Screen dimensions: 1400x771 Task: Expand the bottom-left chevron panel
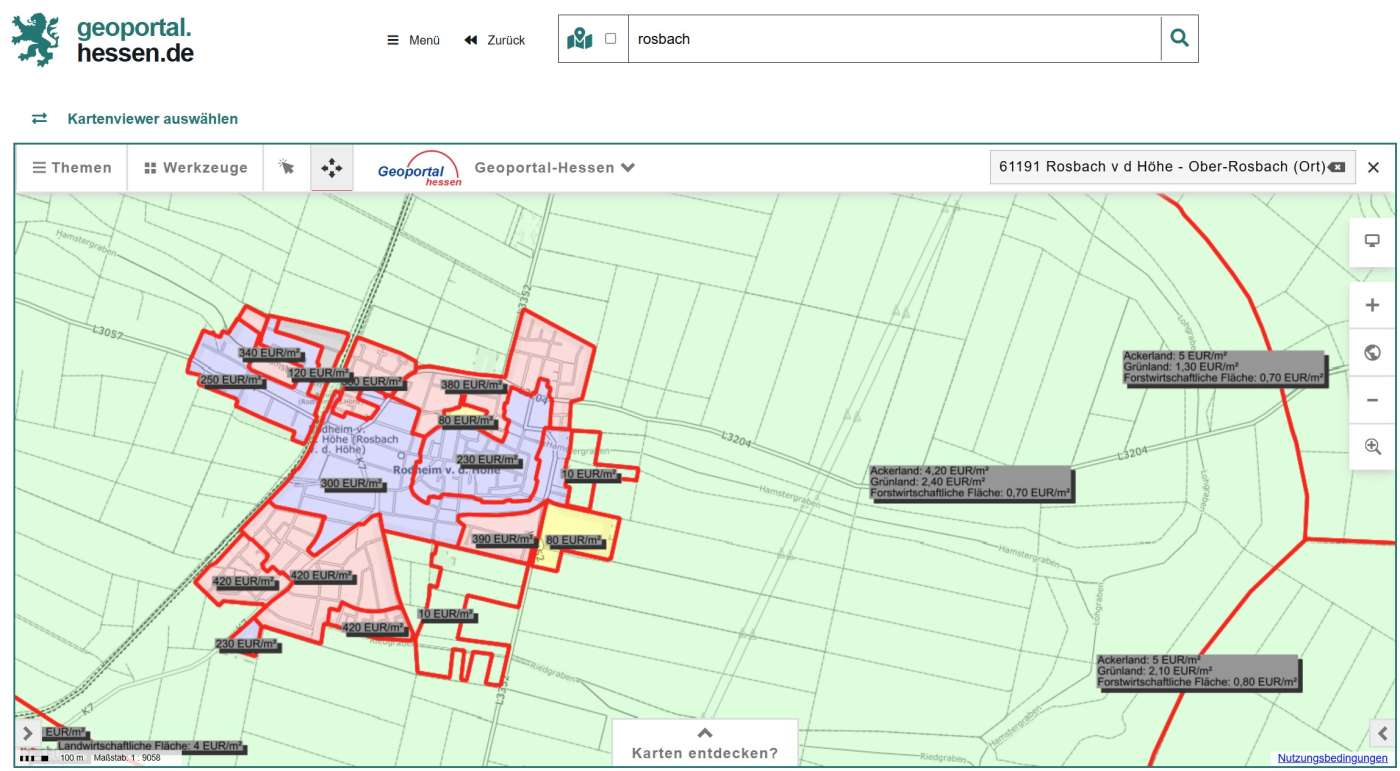[x=27, y=732]
